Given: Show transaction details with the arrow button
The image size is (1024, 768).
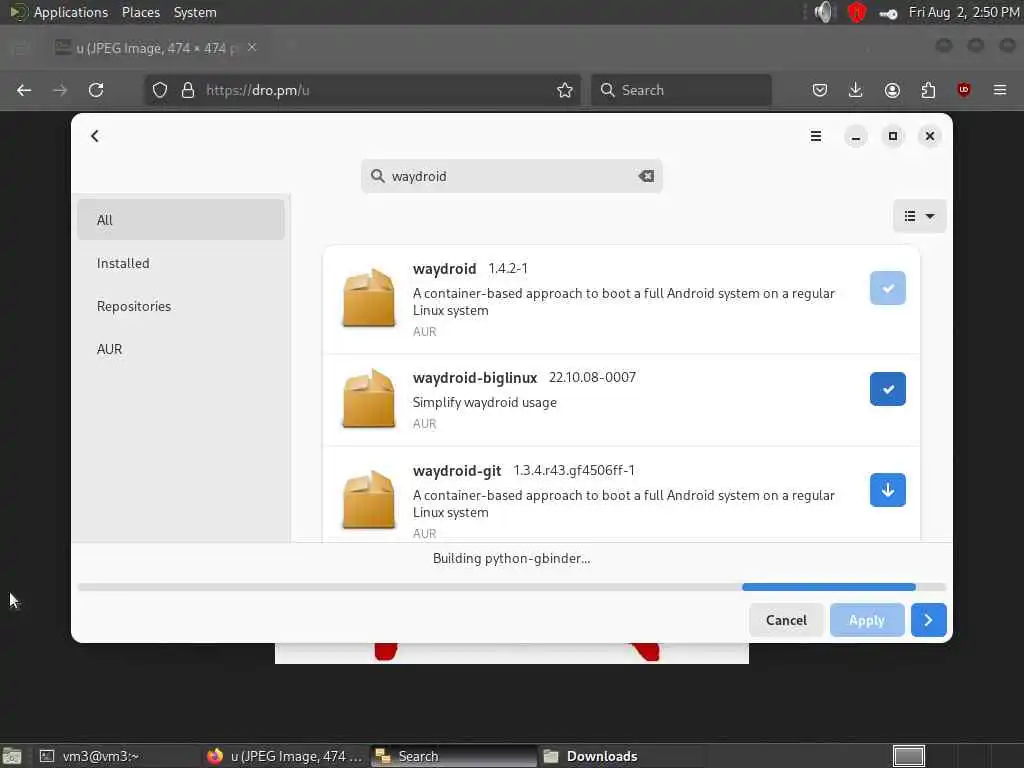Looking at the screenshot, I should 928,620.
